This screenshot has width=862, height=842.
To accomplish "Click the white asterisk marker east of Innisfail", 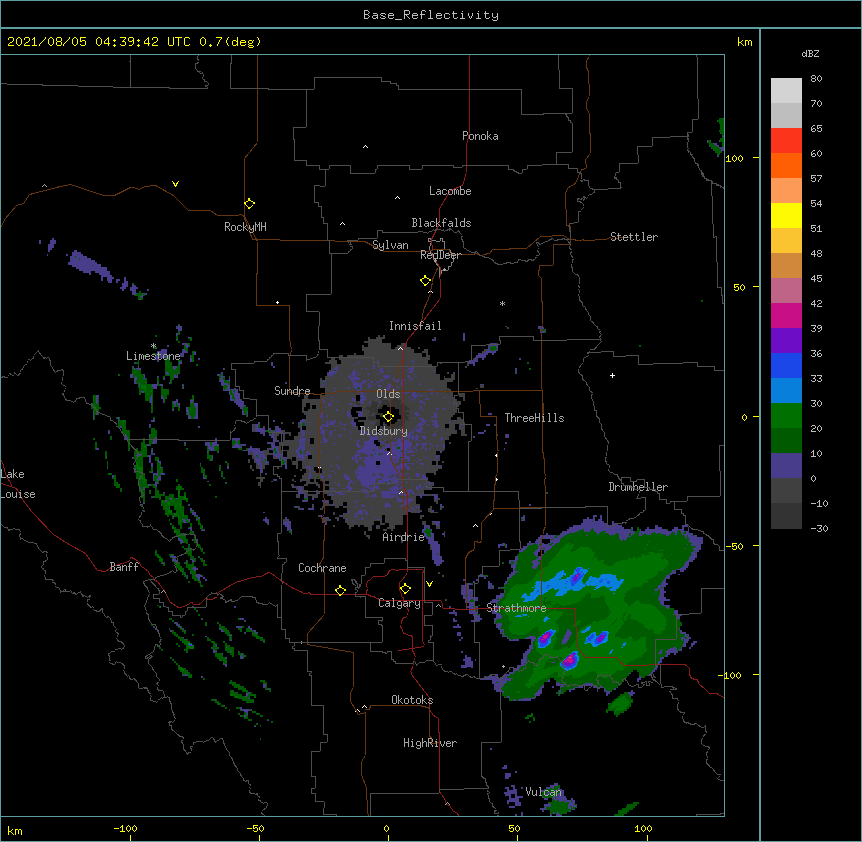I will [502, 303].
